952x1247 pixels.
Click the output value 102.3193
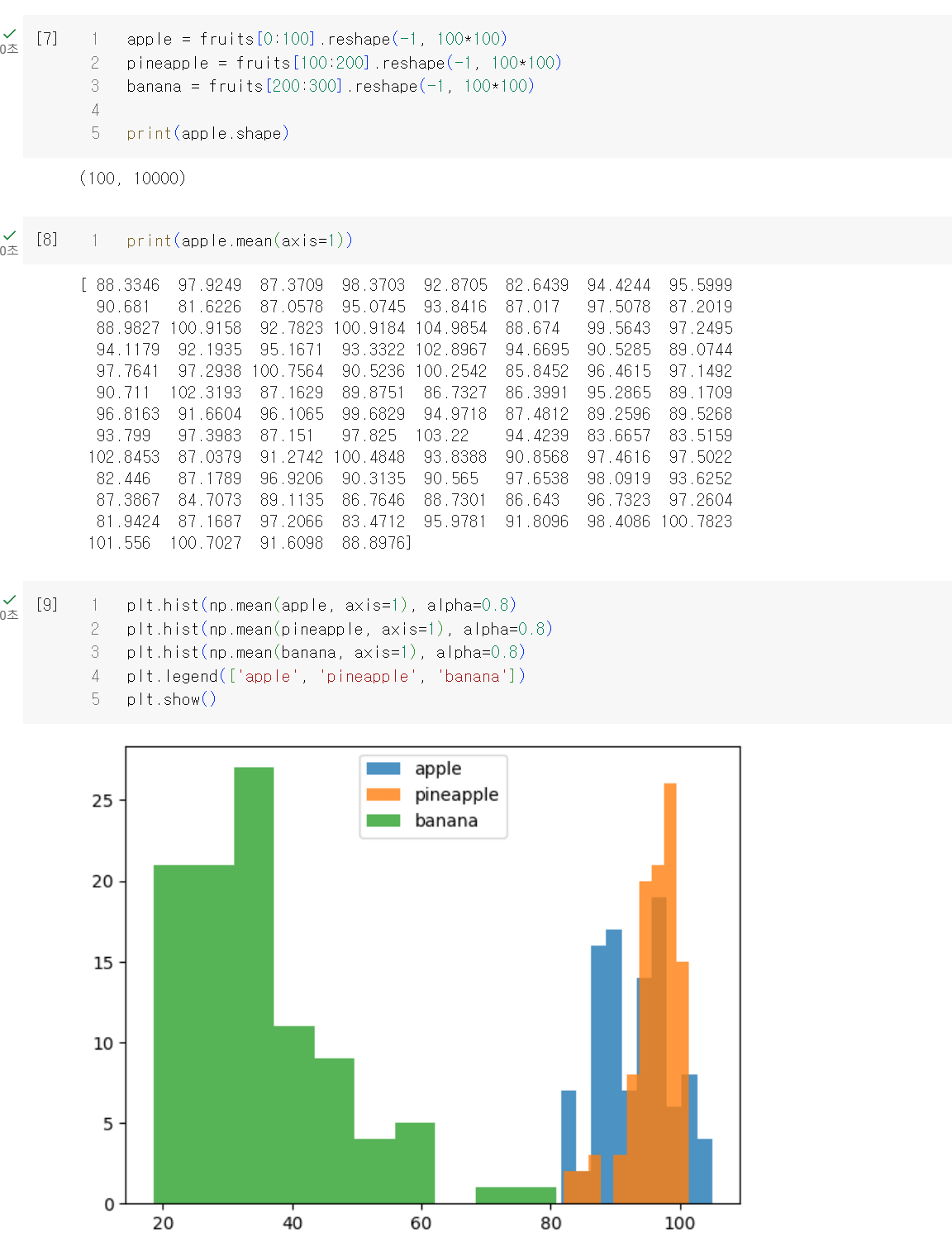(206, 393)
